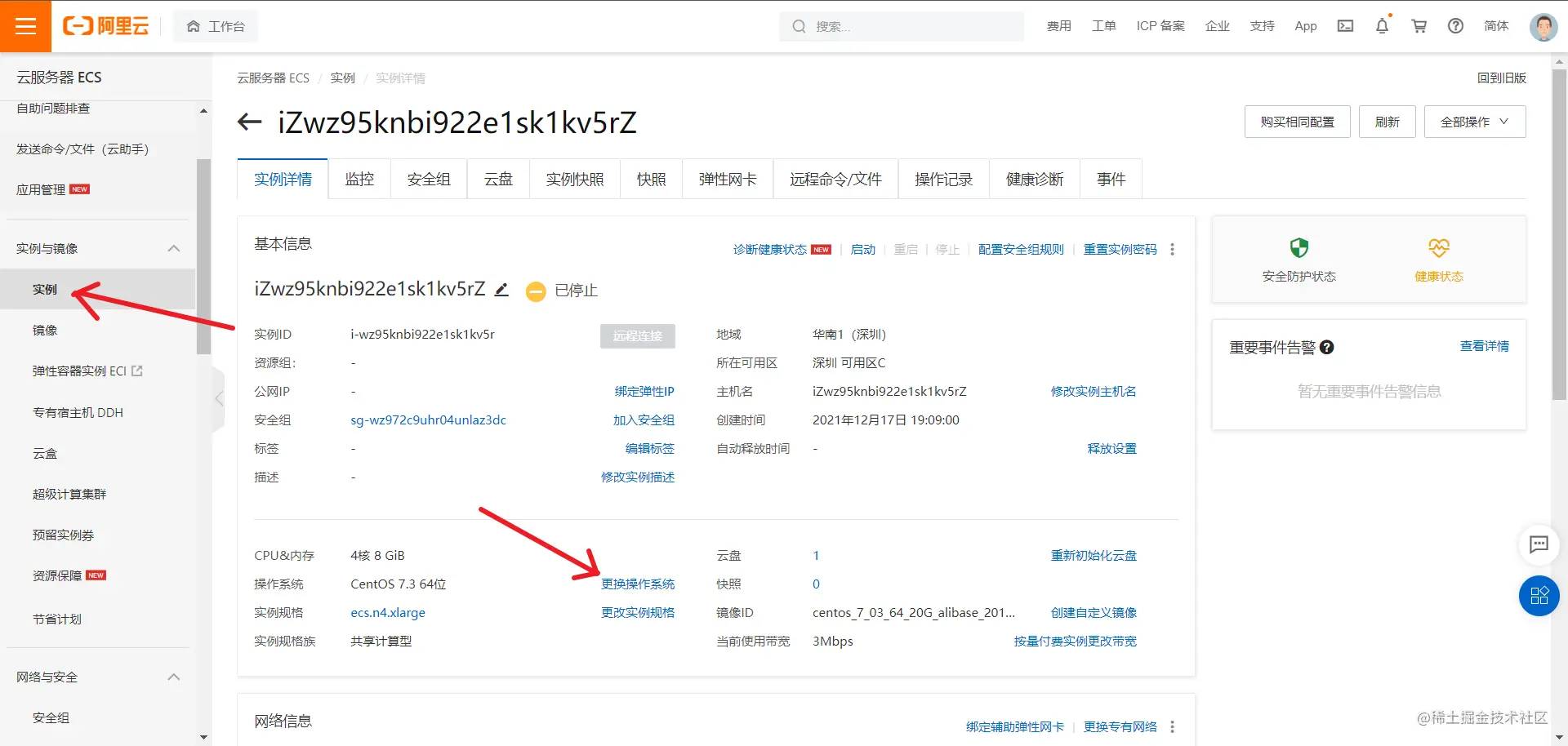Open the Cloud Shell terminal icon
The width and height of the screenshot is (1568, 746).
coord(1345,26)
